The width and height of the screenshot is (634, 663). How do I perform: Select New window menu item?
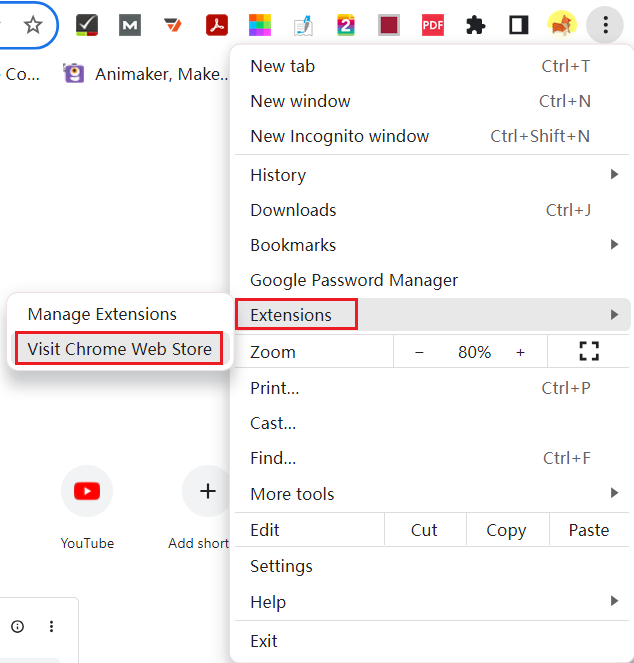click(x=431, y=101)
